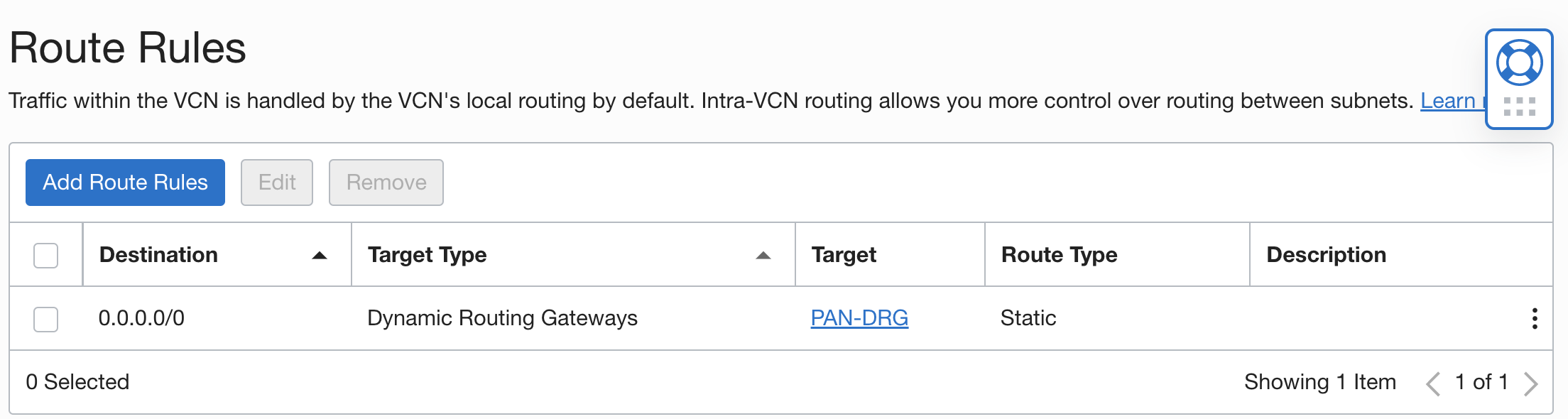Screen dimensions: 1568x419
Task: Click the Target Type column sort arrow
Action: (x=763, y=256)
